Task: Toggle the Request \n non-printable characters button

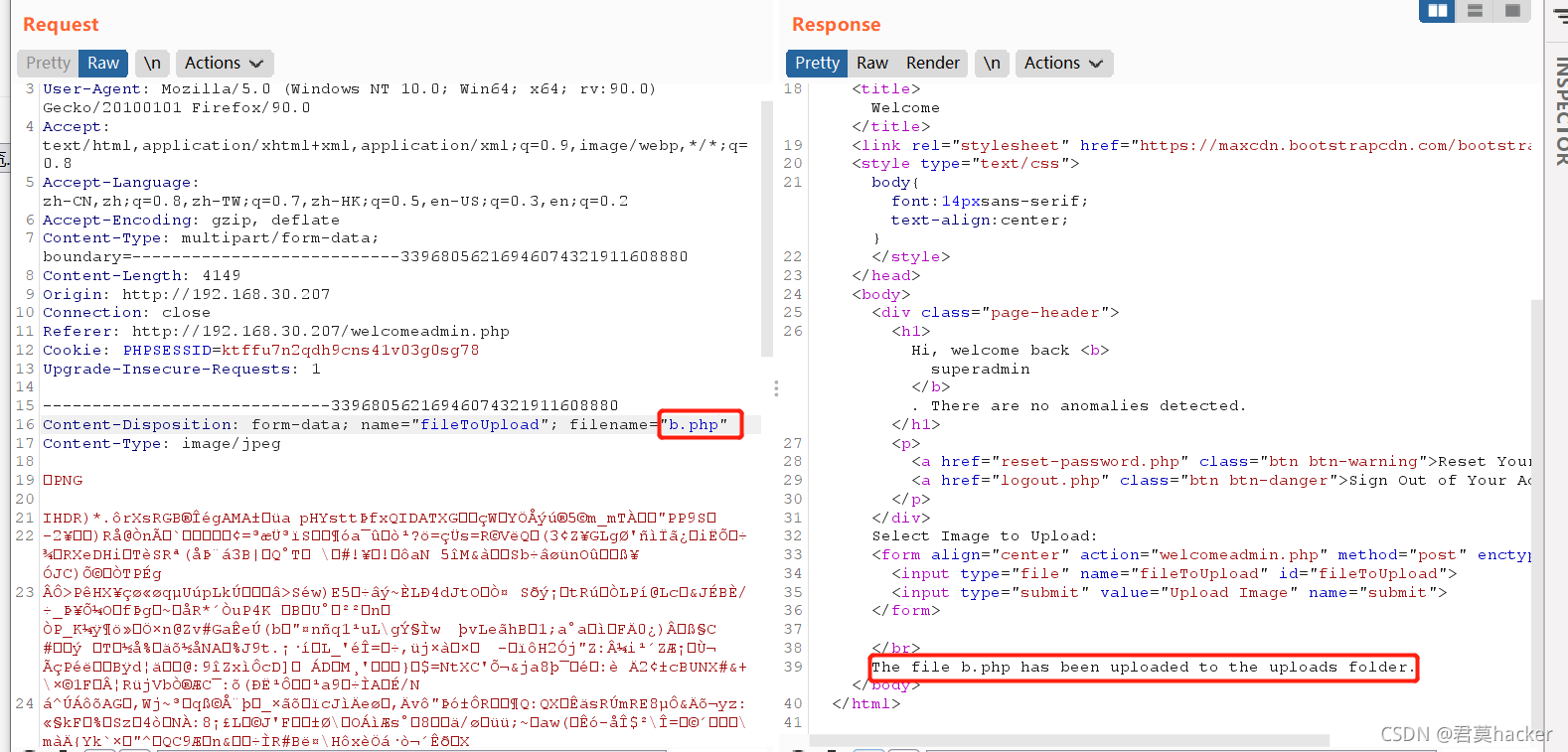Action: pyautogui.click(x=152, y=64)
